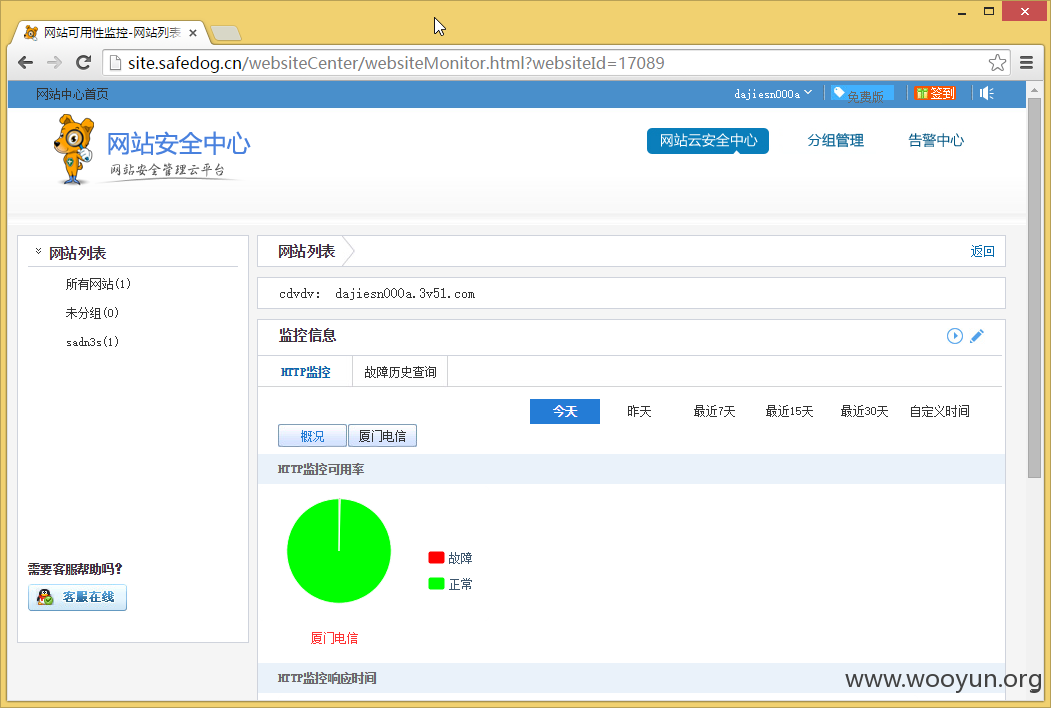Click the speaker announcement icon in top bar

pos(987,93)
